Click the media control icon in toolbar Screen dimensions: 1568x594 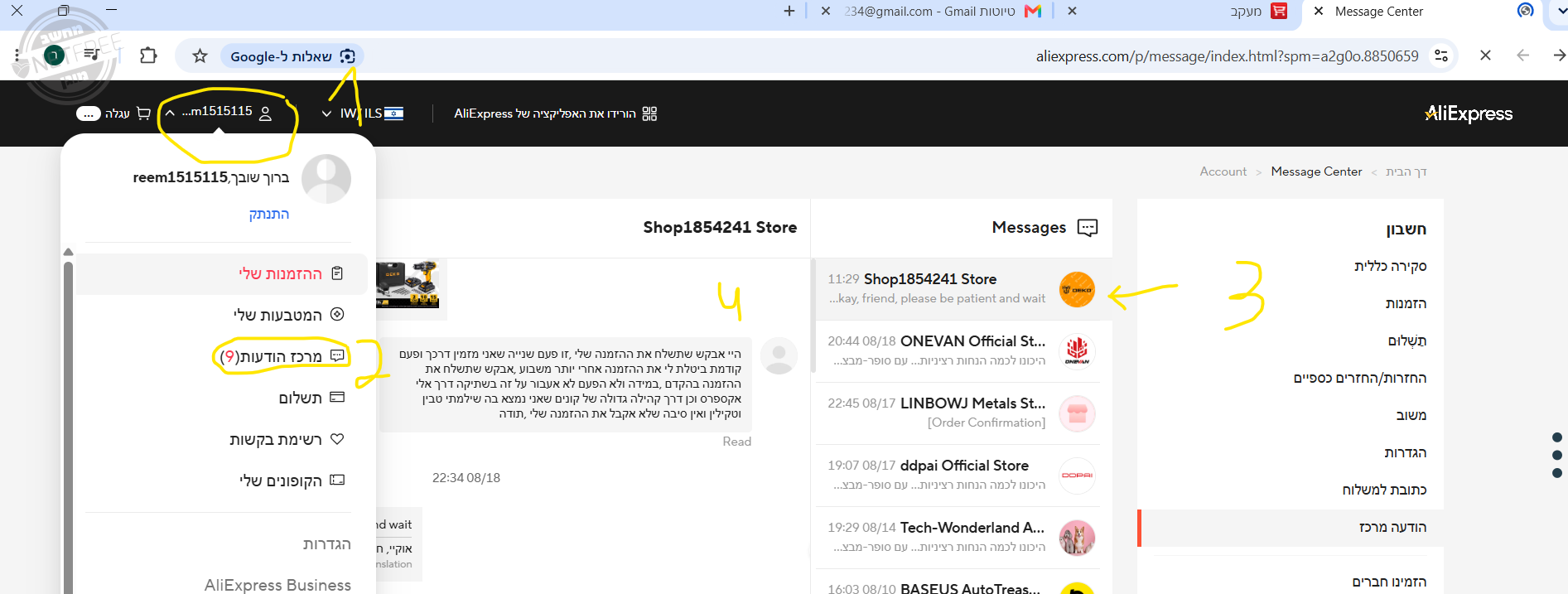point(91,55)
